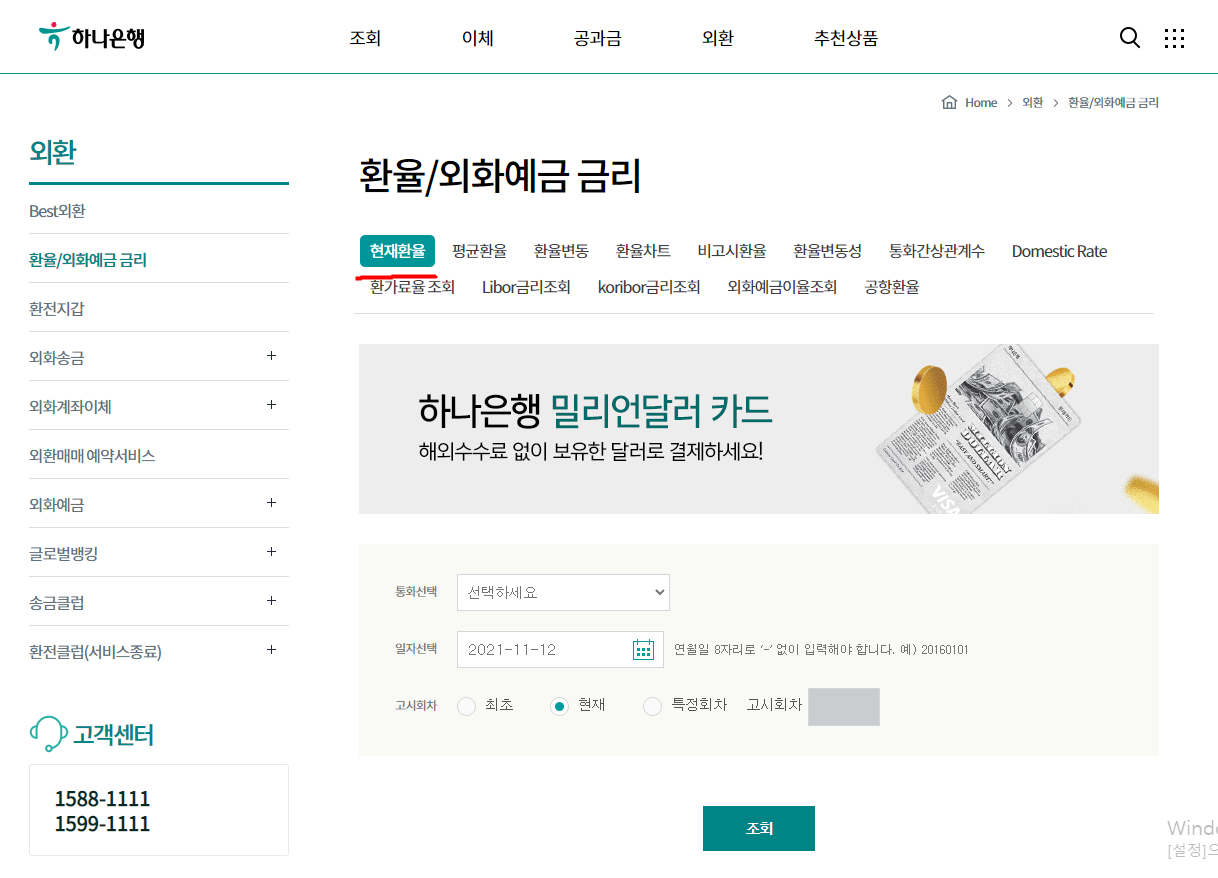Expand the 글로벌뱅킹 sidebar menu
This screenshot has width=1218, height=878.
[x=271, y=552]
